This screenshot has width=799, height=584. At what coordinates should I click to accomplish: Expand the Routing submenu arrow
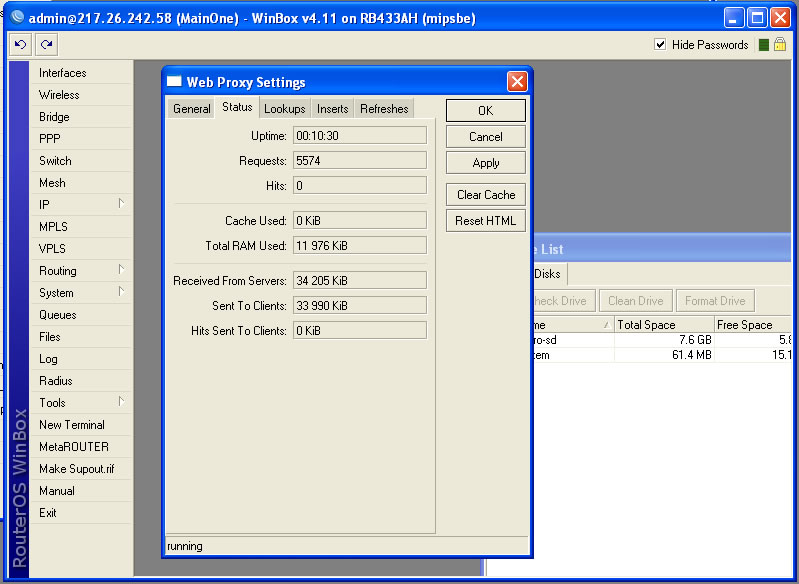click(x=121, y=270)
